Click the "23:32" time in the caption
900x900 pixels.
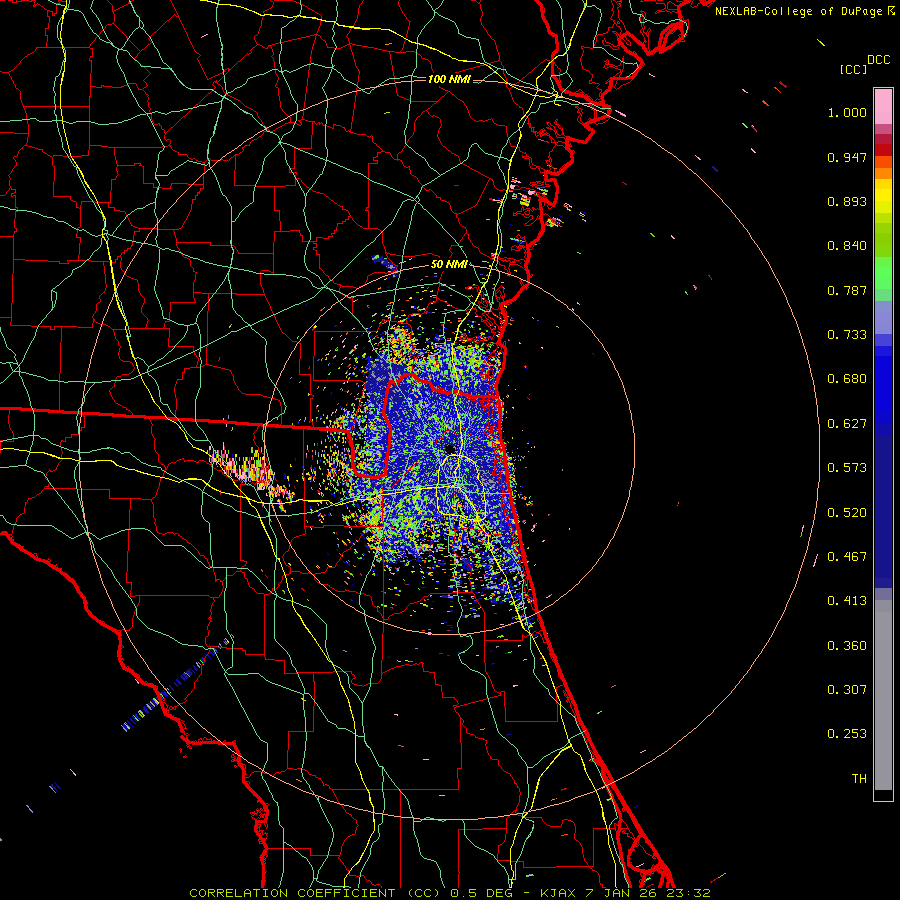(688, 893)
